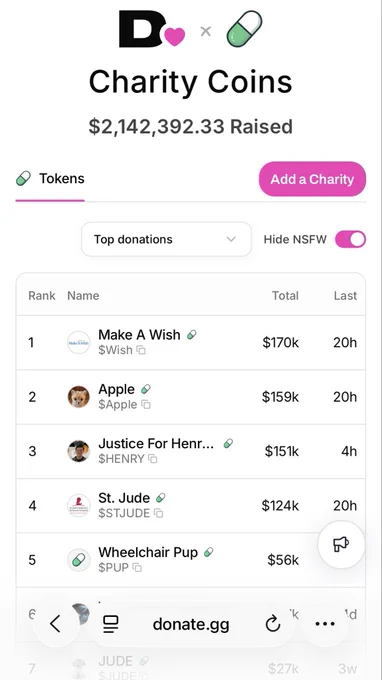Copy the $Apple ticker symbol
The width and height of the screenshot is (382, 680).
(146, 405)
